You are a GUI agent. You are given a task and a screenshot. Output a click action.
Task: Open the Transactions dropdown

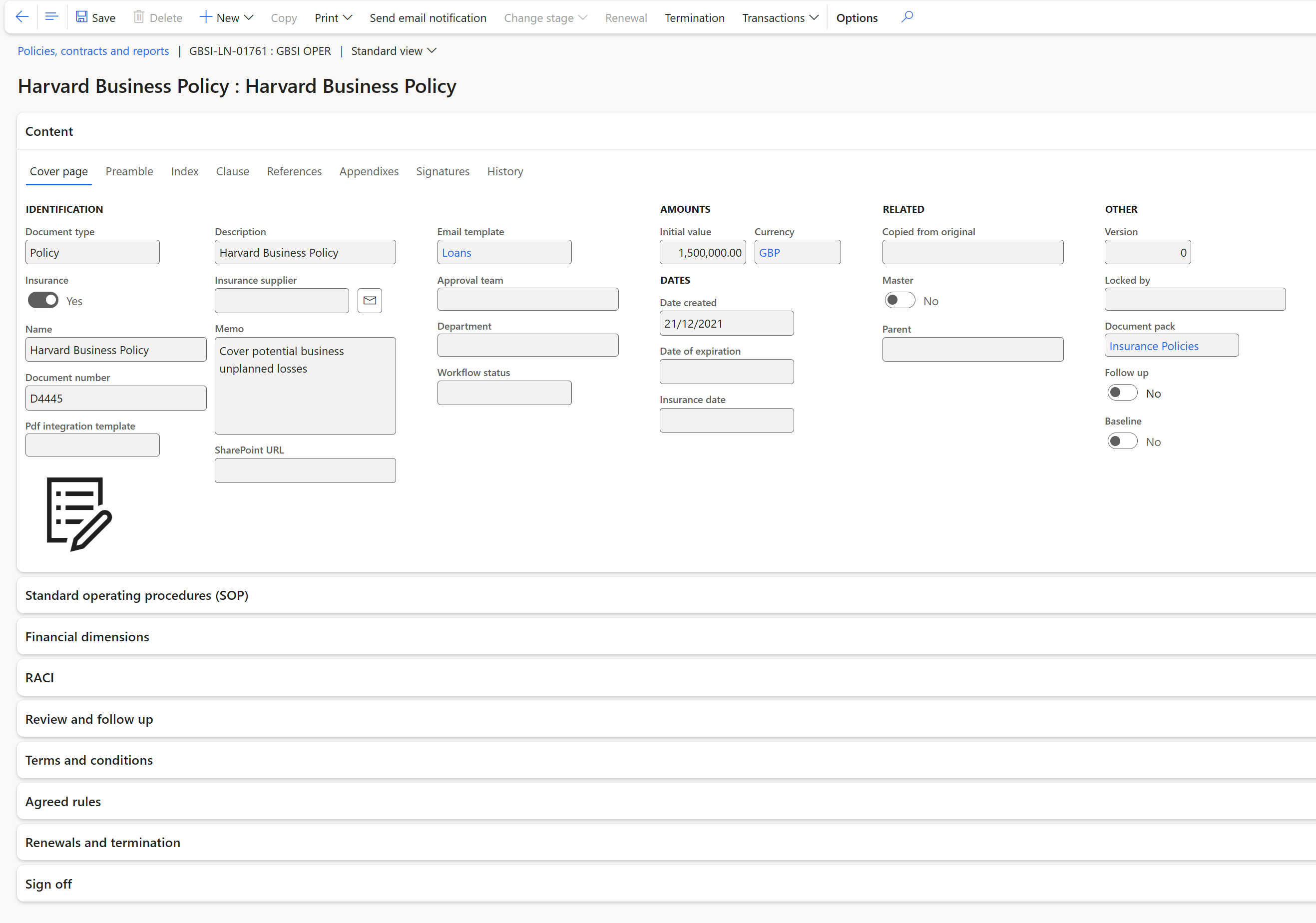click(x=780, y=18)
